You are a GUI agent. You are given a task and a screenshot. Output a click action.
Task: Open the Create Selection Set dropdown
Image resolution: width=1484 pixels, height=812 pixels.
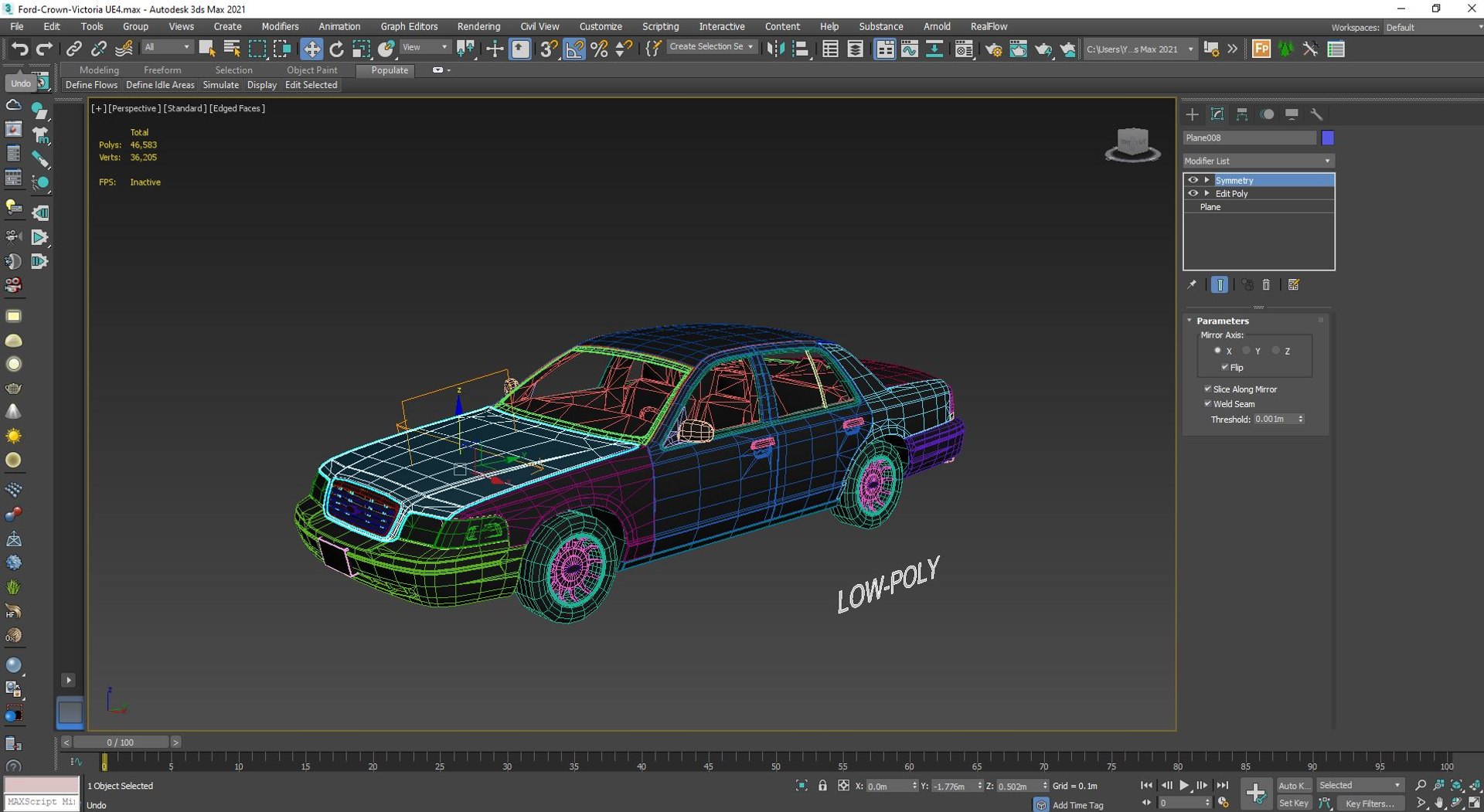tap(711, 47)
